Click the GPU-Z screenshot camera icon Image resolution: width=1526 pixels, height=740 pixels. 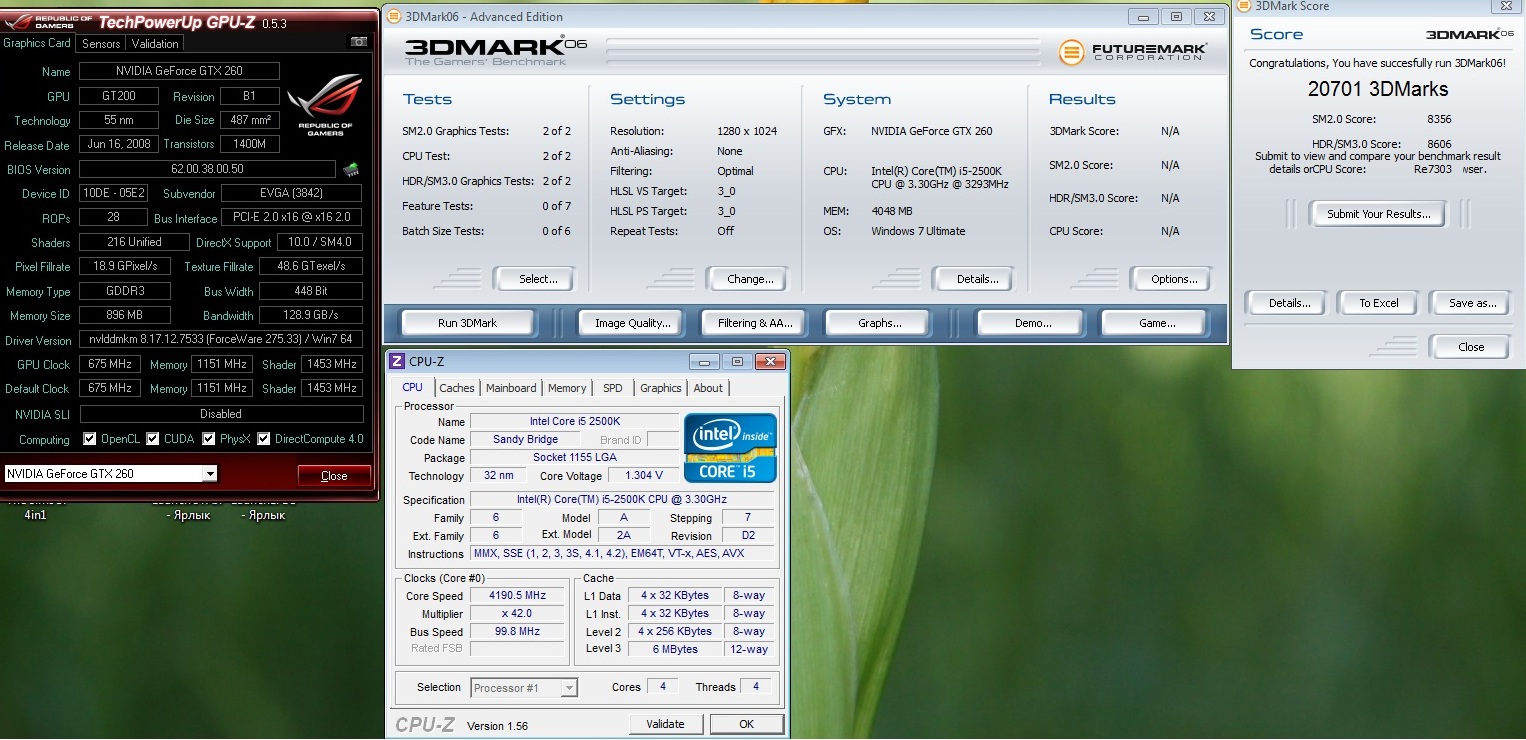click(358, 42)
